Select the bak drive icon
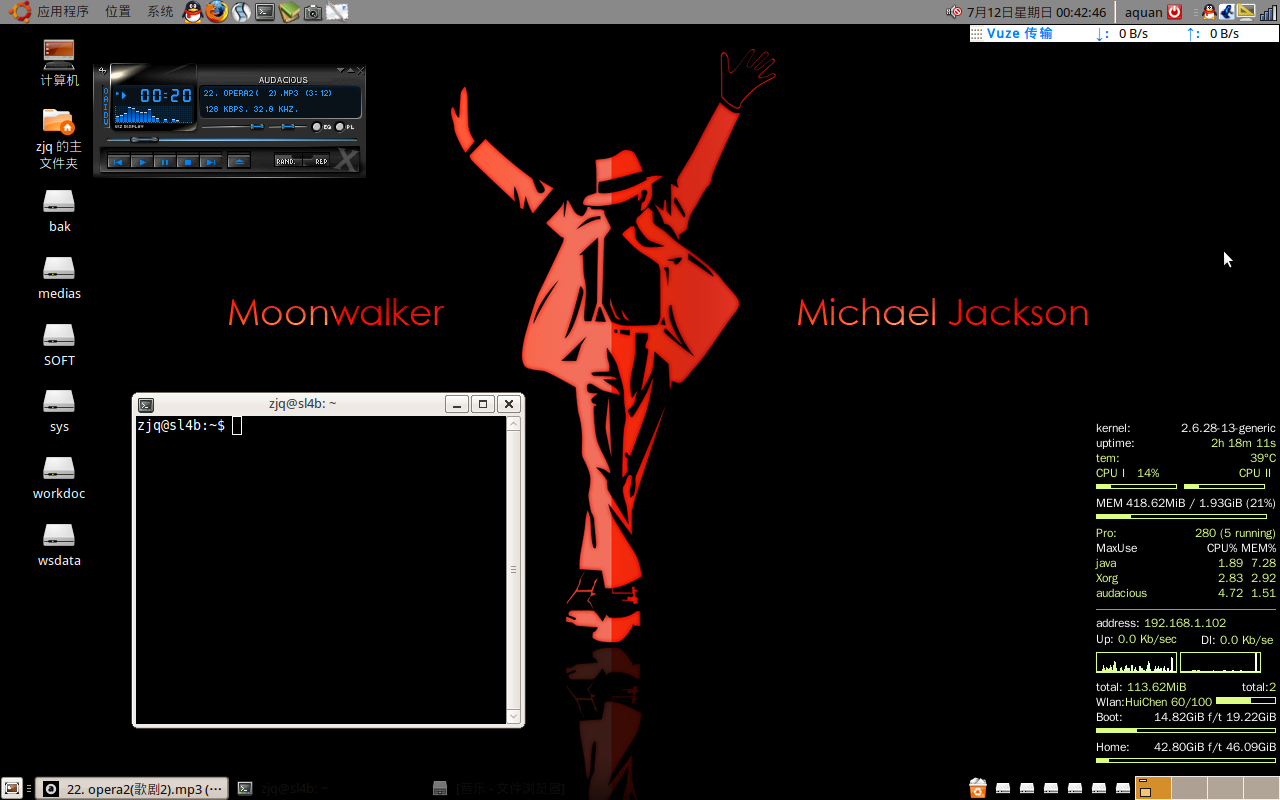The height and width of the screenshot is (800, 1280). point(59,211)
